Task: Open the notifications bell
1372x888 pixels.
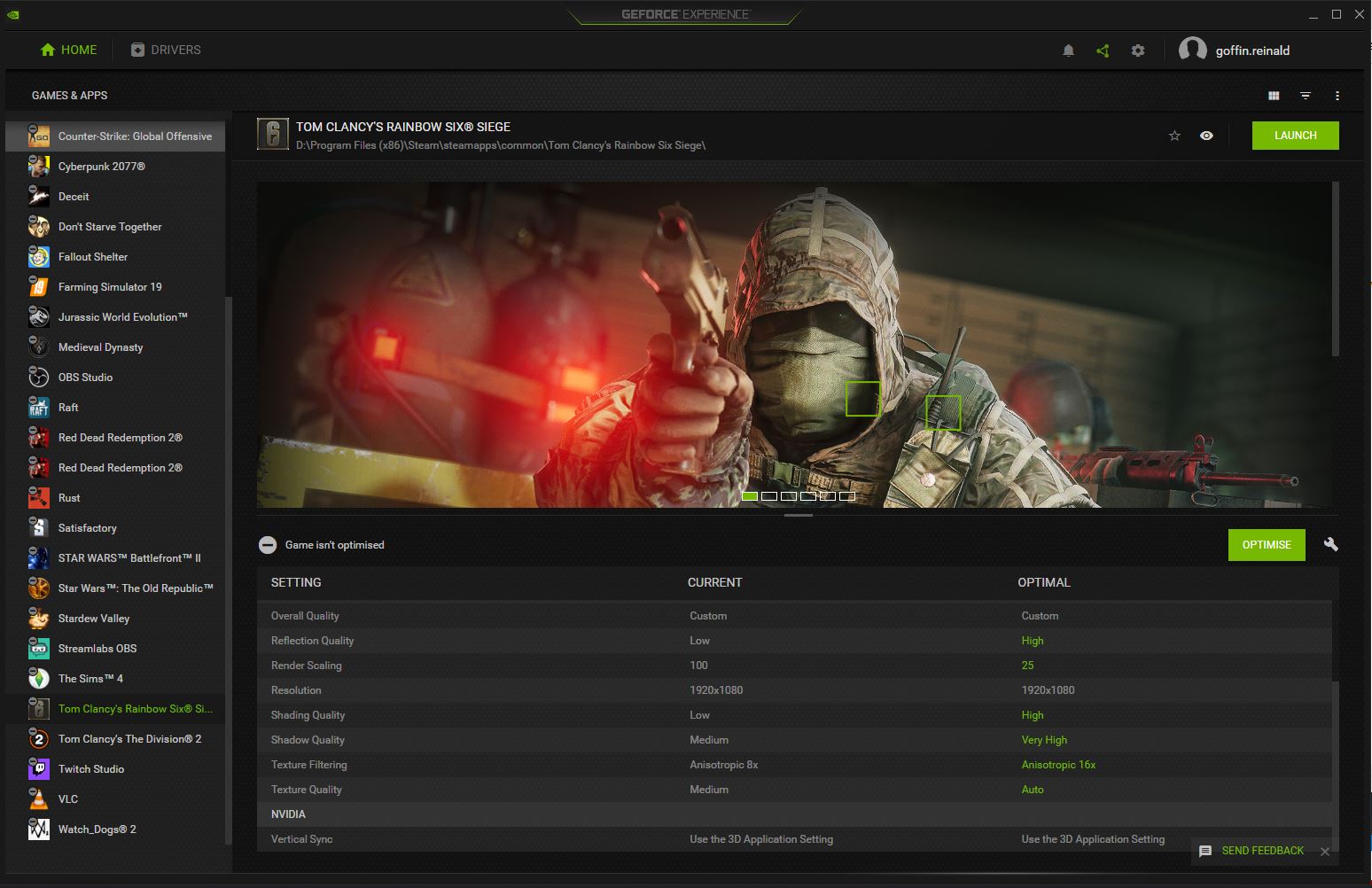Action: (1068, 51)
